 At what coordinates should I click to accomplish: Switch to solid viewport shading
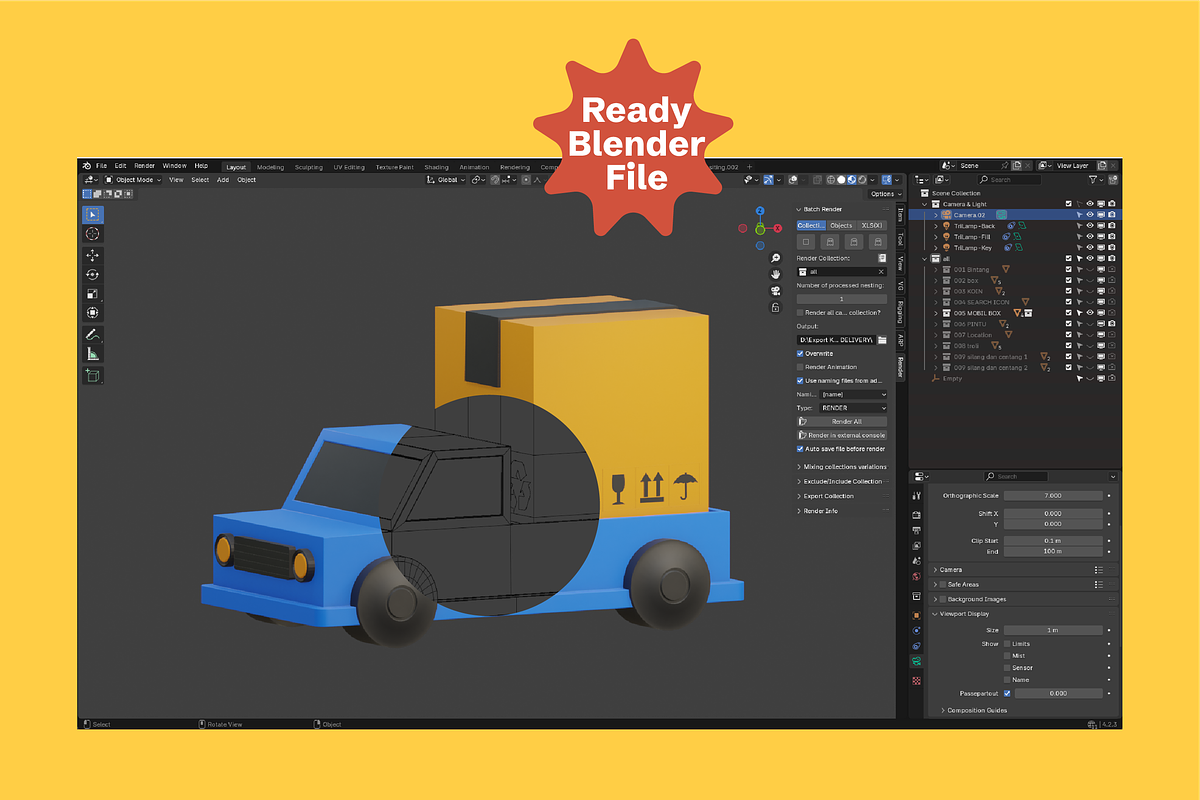tap(841, 180)
